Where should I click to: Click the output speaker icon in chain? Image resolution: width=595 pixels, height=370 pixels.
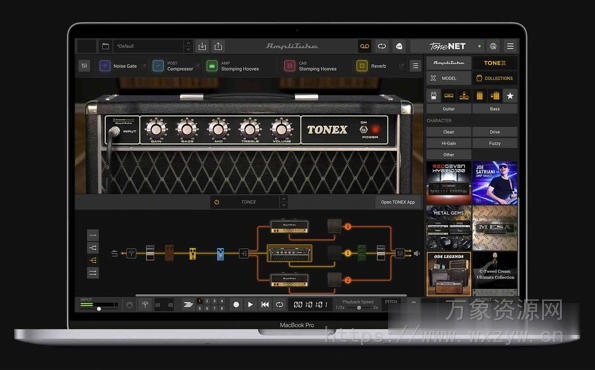point(417,253)
